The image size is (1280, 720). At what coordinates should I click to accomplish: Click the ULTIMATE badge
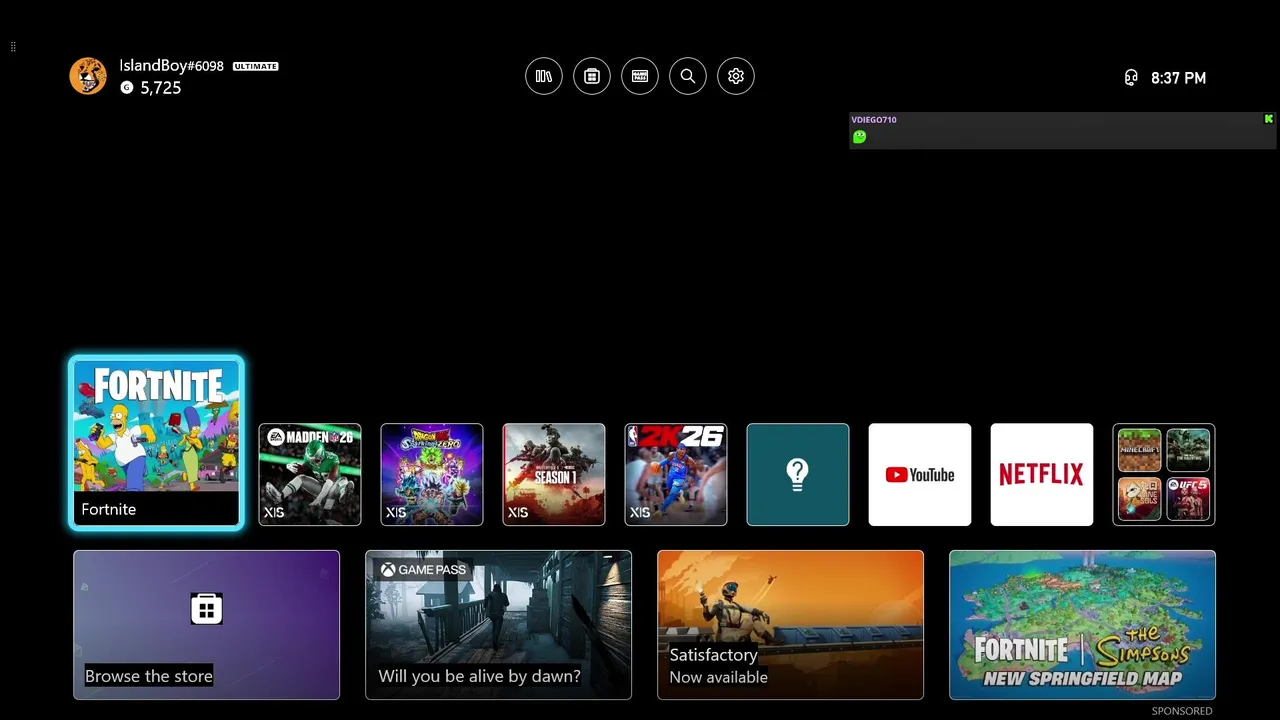pyautogui.click(x=256, y=66)
